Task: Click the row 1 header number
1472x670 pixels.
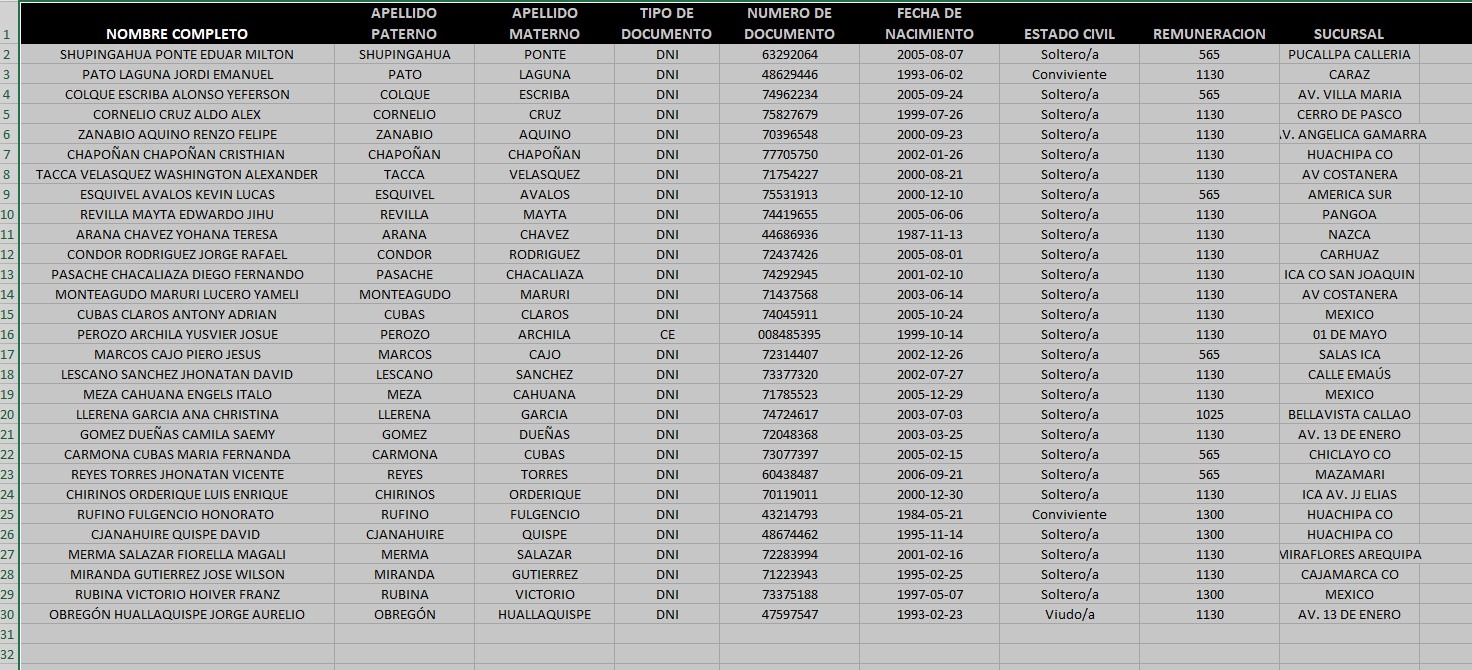Action: click(x=8, y=34)
